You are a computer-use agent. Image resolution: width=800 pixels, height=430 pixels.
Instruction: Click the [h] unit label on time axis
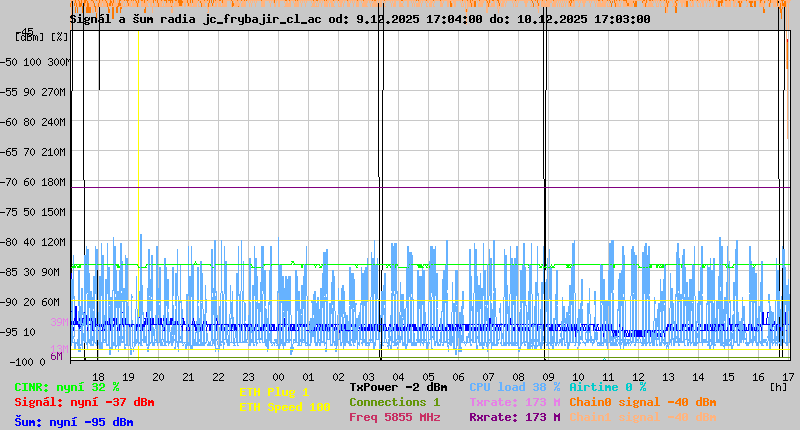778,387
